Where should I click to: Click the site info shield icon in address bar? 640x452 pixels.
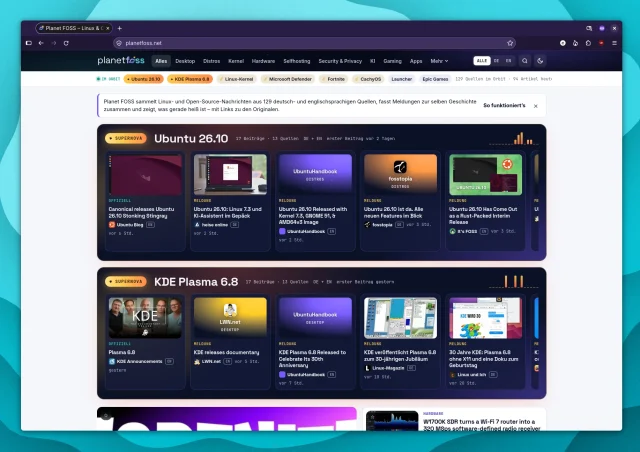119,43
